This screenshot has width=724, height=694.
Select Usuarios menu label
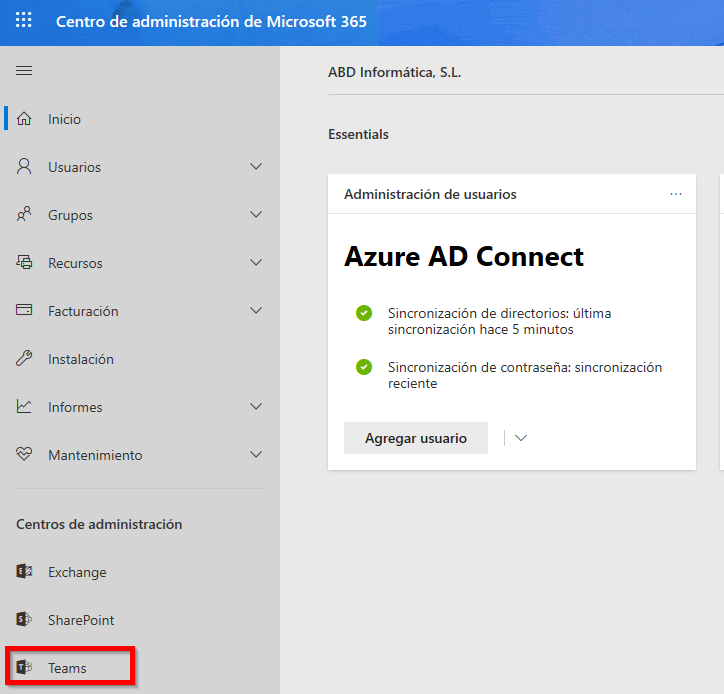tap(74, 167)
